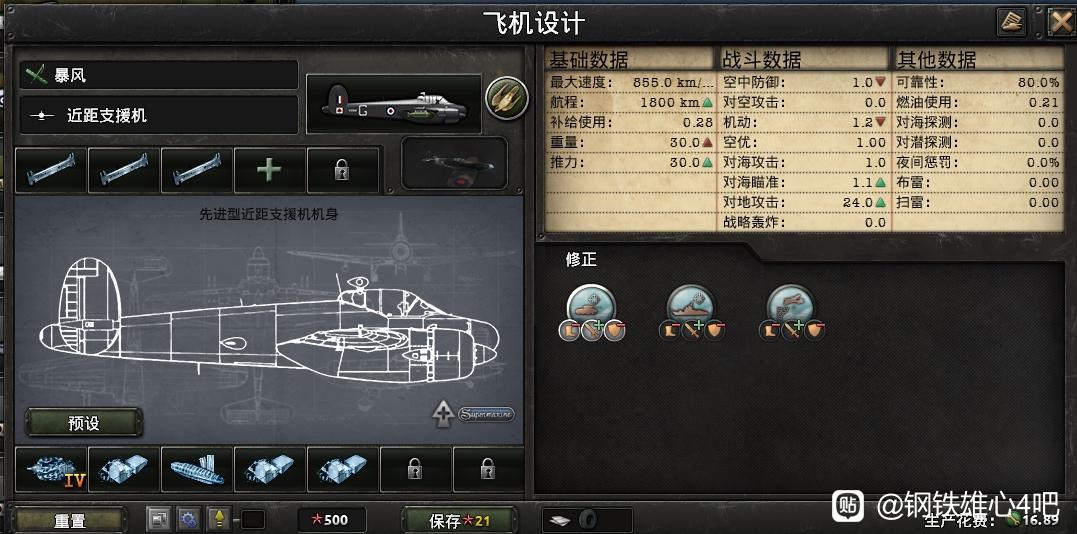Edit the aircraft name field 暴风
Screen dimensions: 1077x534
(x=159, y=75)
